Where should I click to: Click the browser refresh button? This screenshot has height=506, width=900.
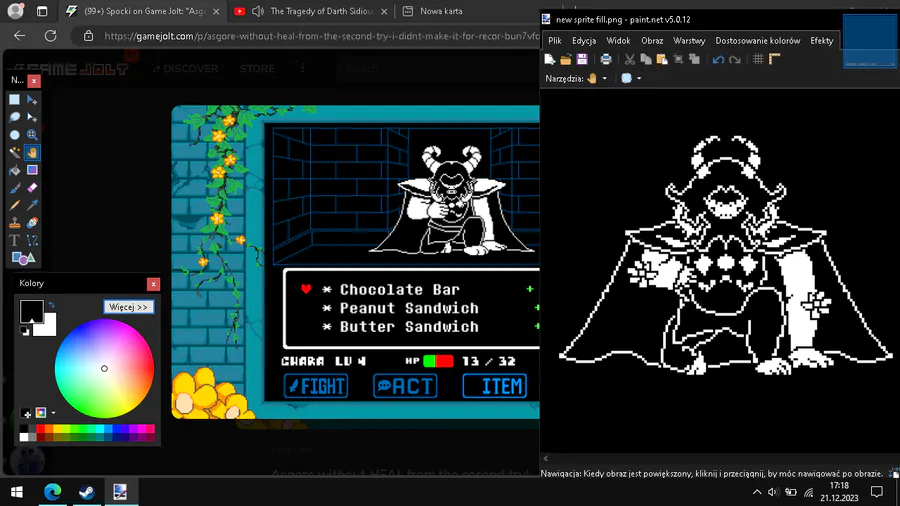tap(51, 36)
